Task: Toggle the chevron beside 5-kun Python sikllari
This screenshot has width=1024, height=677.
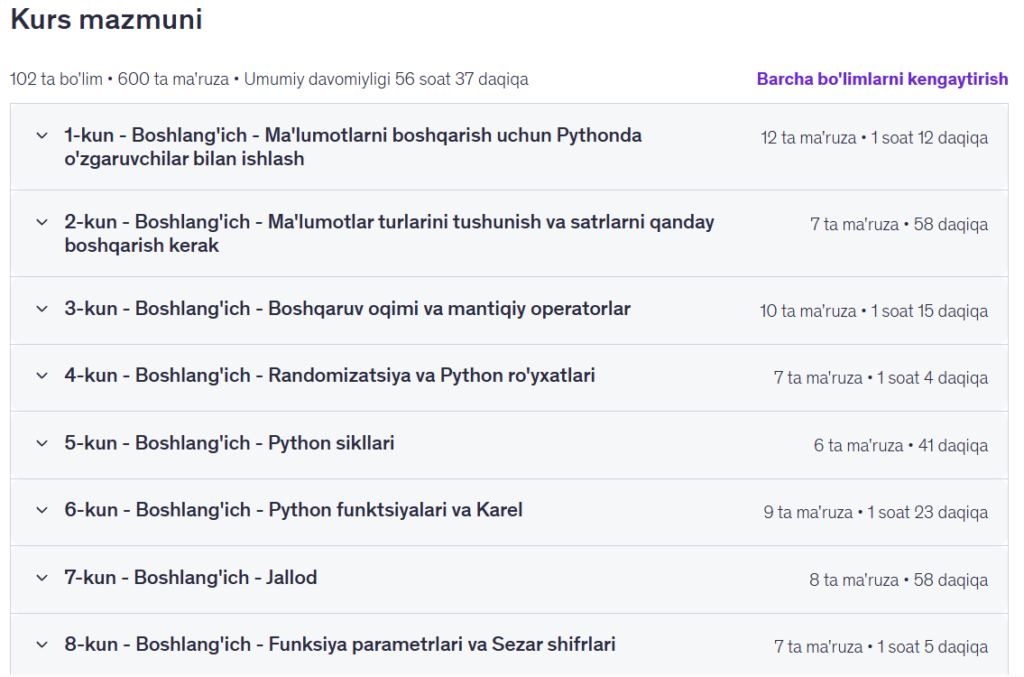Action: (x=41, y=443)
